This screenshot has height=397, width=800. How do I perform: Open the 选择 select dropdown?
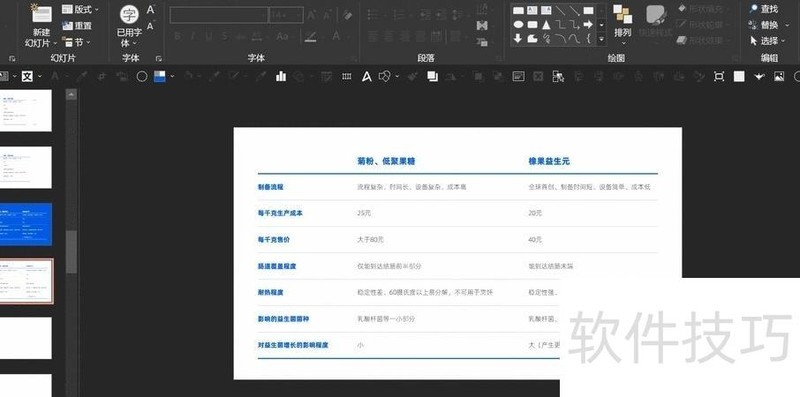tap(767, 41)
